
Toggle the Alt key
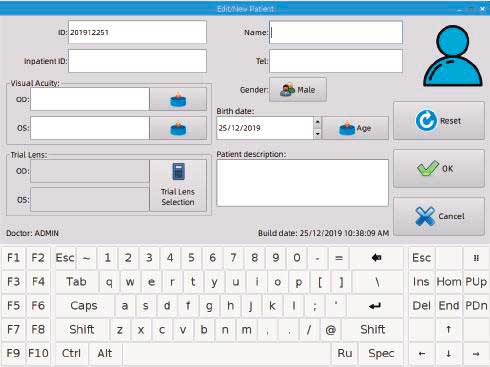click(105, 353)
